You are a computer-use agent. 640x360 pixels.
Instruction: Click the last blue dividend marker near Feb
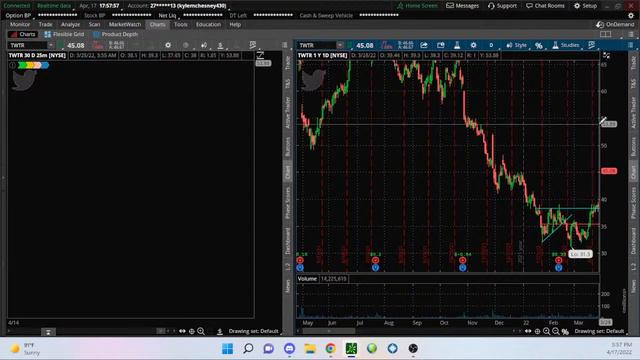point(558,268)
